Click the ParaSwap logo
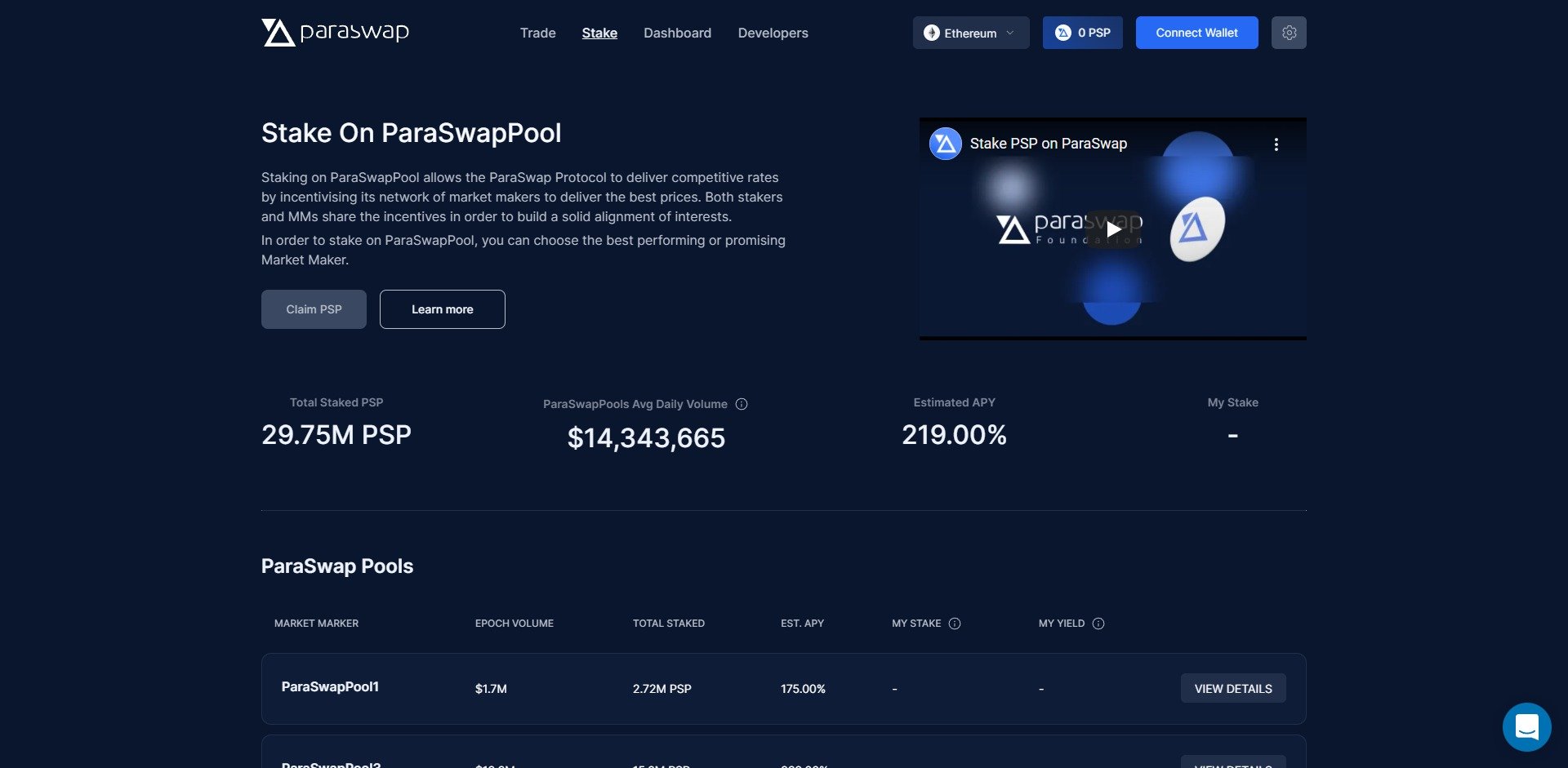The height and width of the screenshot is (768, 1568). coord(335,33)
